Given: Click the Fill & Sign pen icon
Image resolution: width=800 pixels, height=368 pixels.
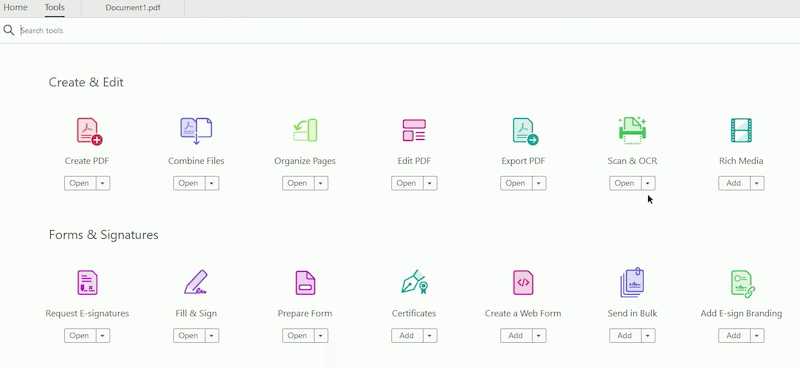Looking at the screenshot, I should coord(196,282).
